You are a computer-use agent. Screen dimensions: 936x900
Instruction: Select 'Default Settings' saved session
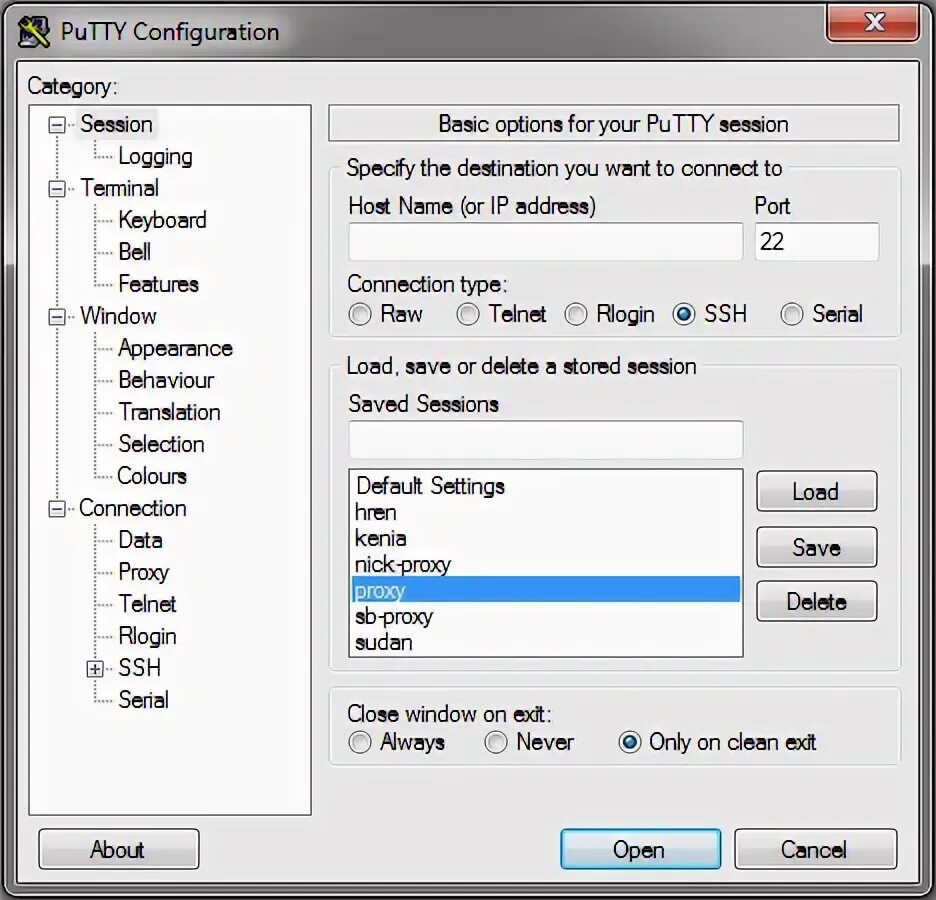546,486
